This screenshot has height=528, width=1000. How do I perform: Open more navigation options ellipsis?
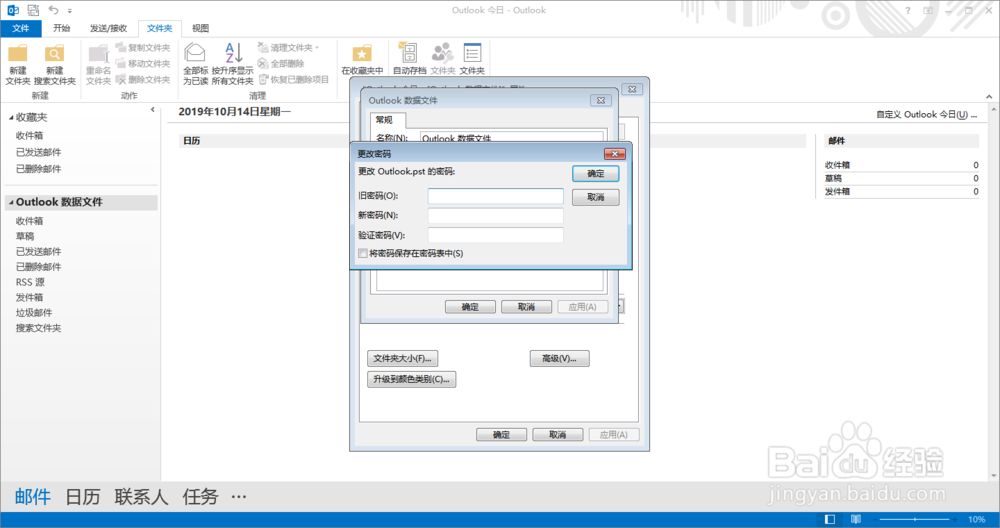[239, 497]
